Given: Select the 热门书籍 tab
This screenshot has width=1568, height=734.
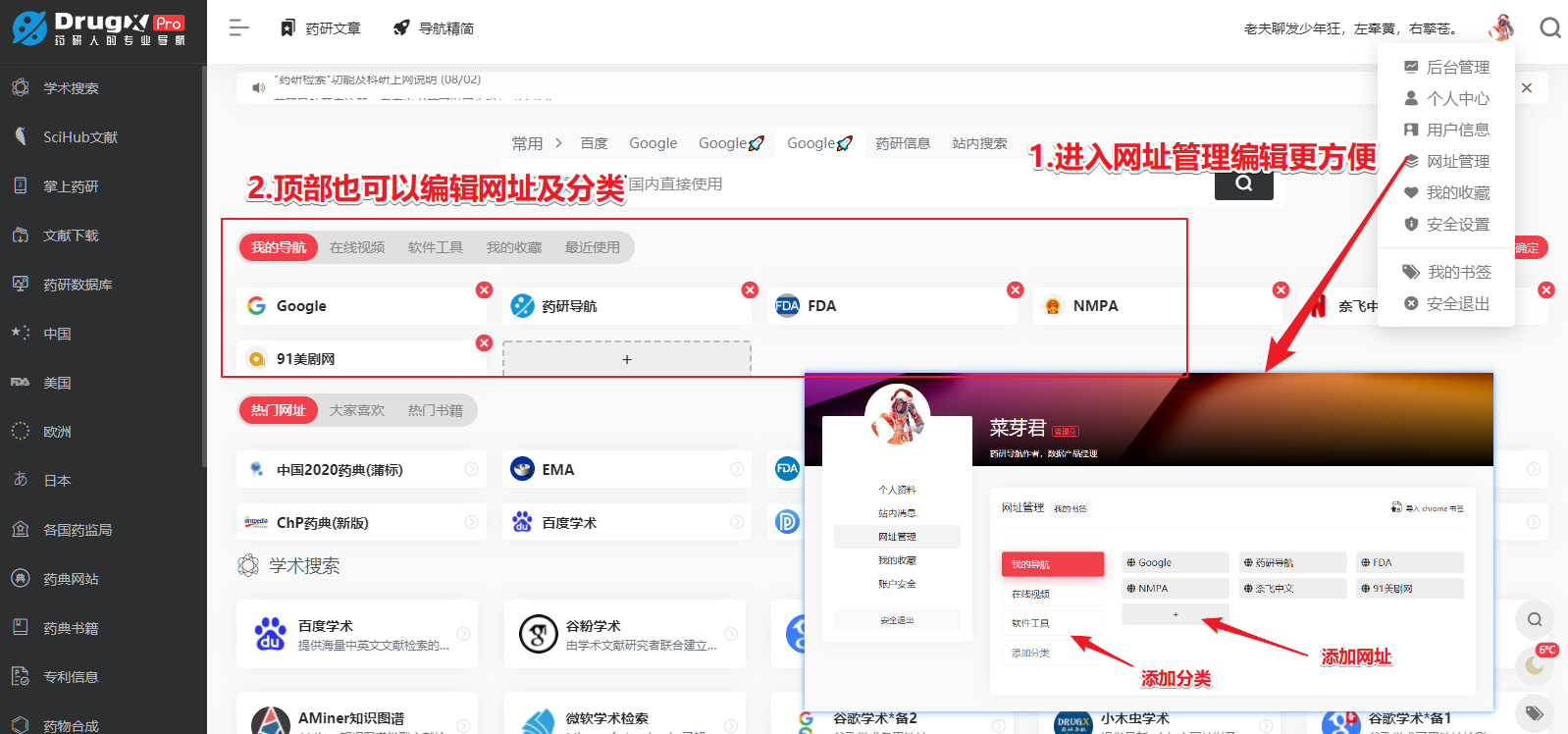Looking at the screenshot, I should 436,410.
